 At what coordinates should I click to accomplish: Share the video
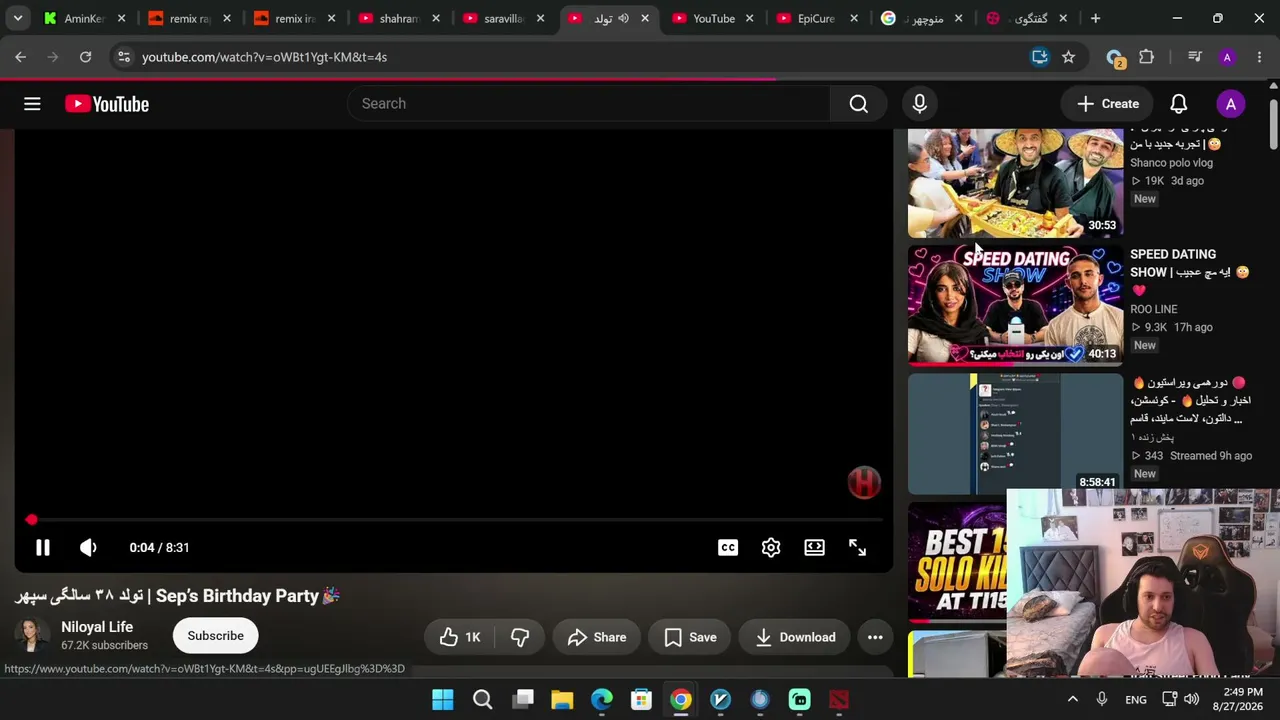pos(597,637)
